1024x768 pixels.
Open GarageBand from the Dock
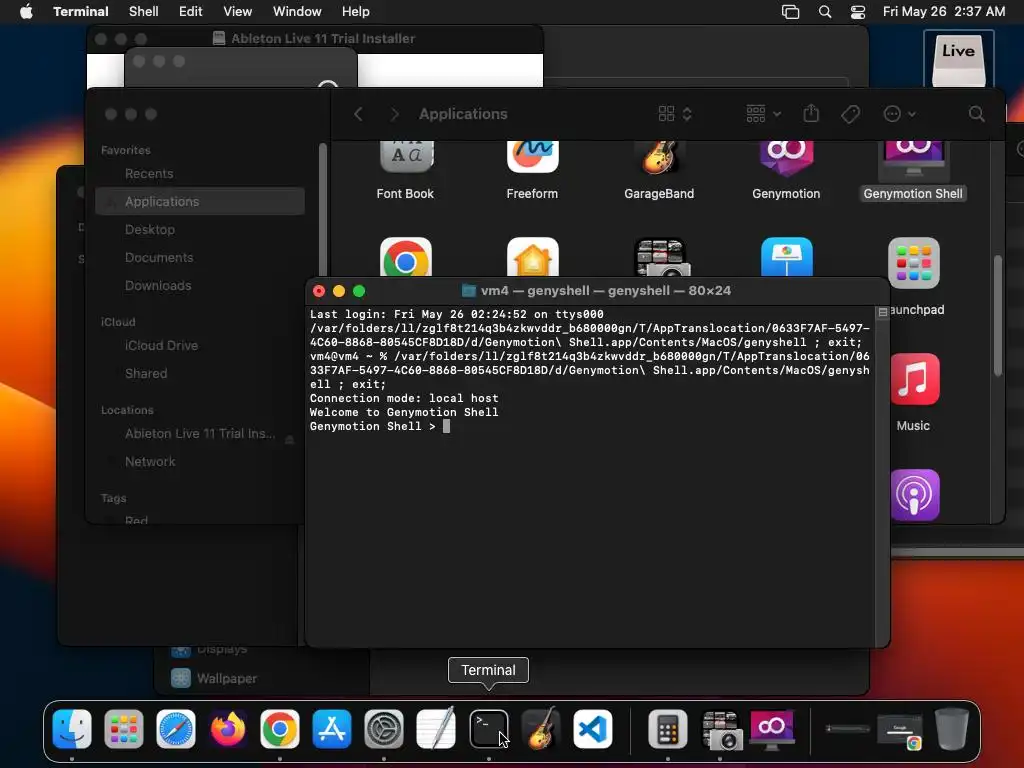(x=541, y=729)
